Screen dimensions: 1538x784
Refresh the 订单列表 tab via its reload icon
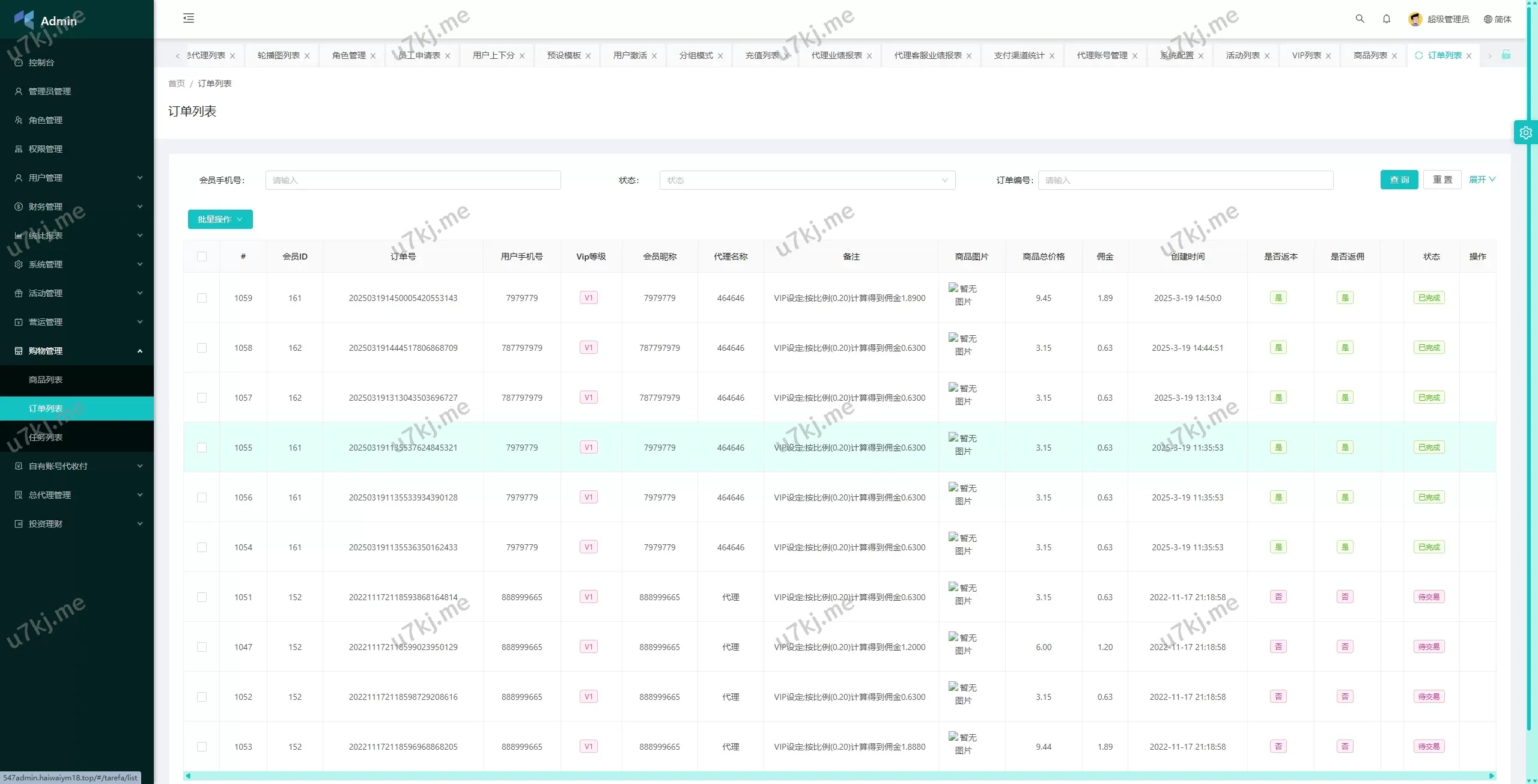(x=1419, y=55)
